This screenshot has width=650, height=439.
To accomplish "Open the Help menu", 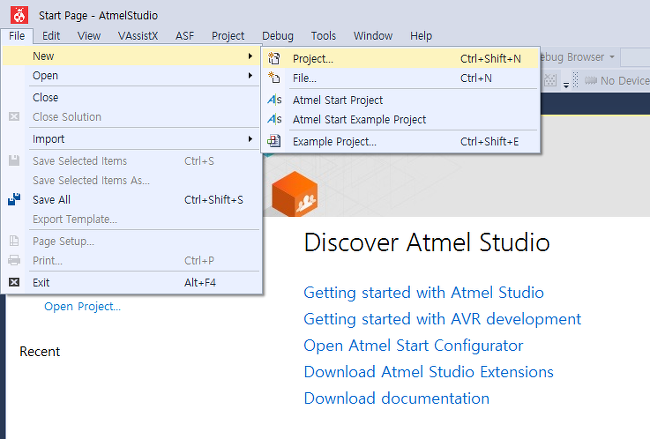I will [421, 36].
